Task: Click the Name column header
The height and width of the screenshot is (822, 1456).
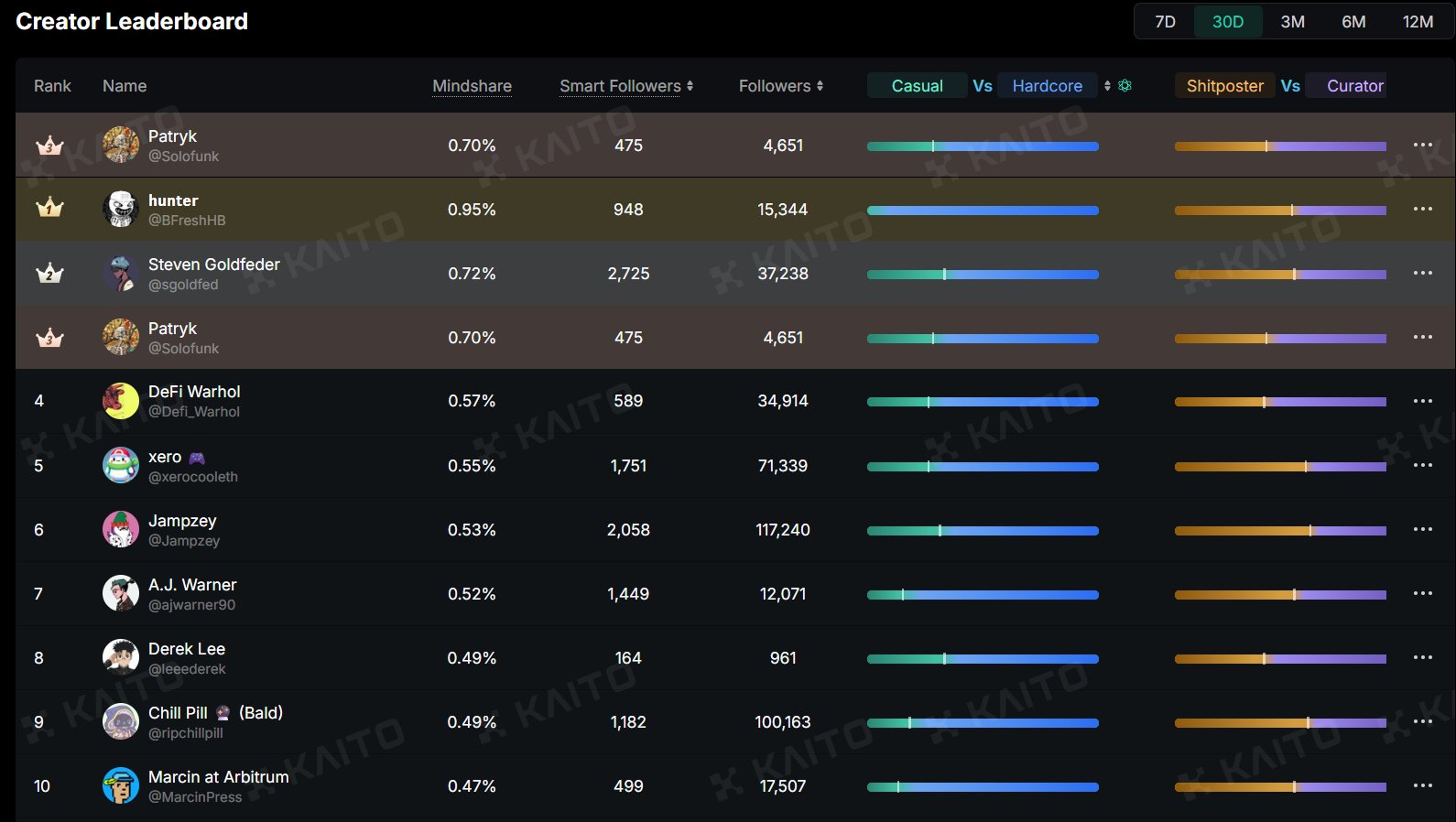Action: pyautogui.click(x=125, y=86)
